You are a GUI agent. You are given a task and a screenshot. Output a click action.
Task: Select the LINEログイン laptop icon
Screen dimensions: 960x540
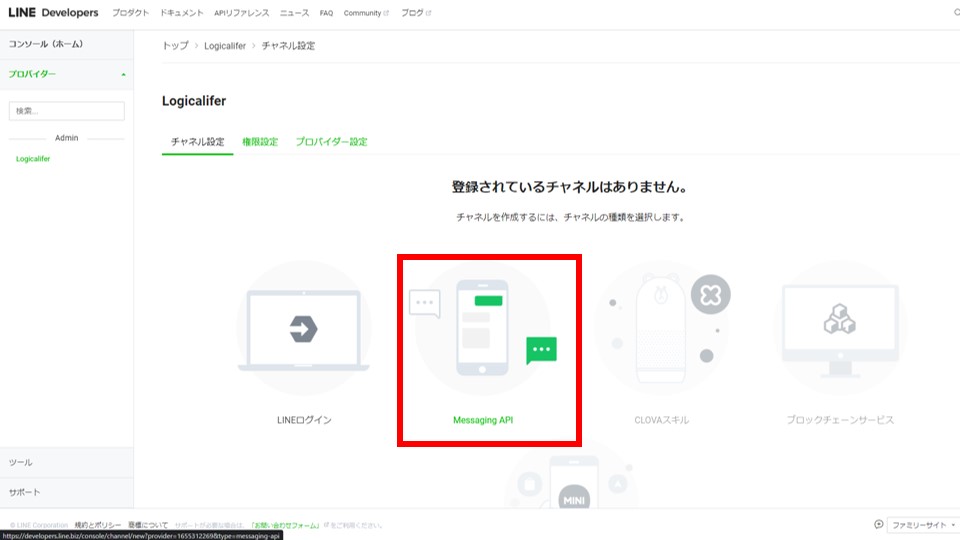pos(303,329)
